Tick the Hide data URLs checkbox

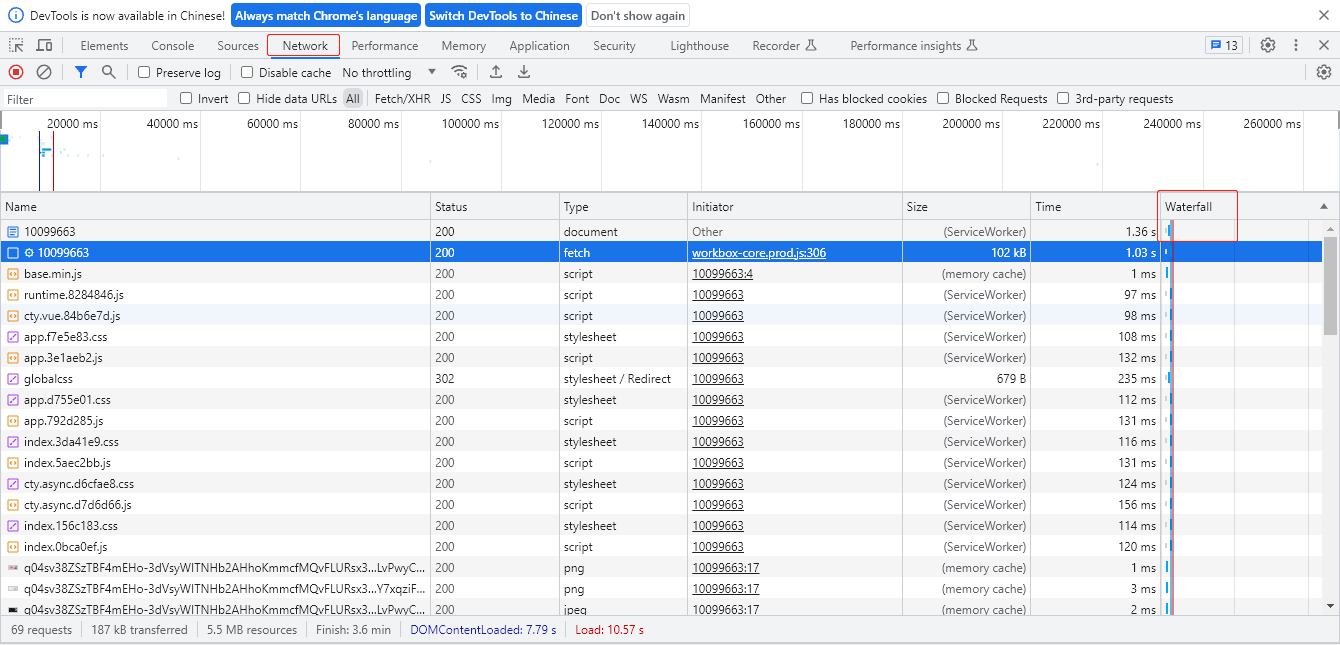pos(244,99)
